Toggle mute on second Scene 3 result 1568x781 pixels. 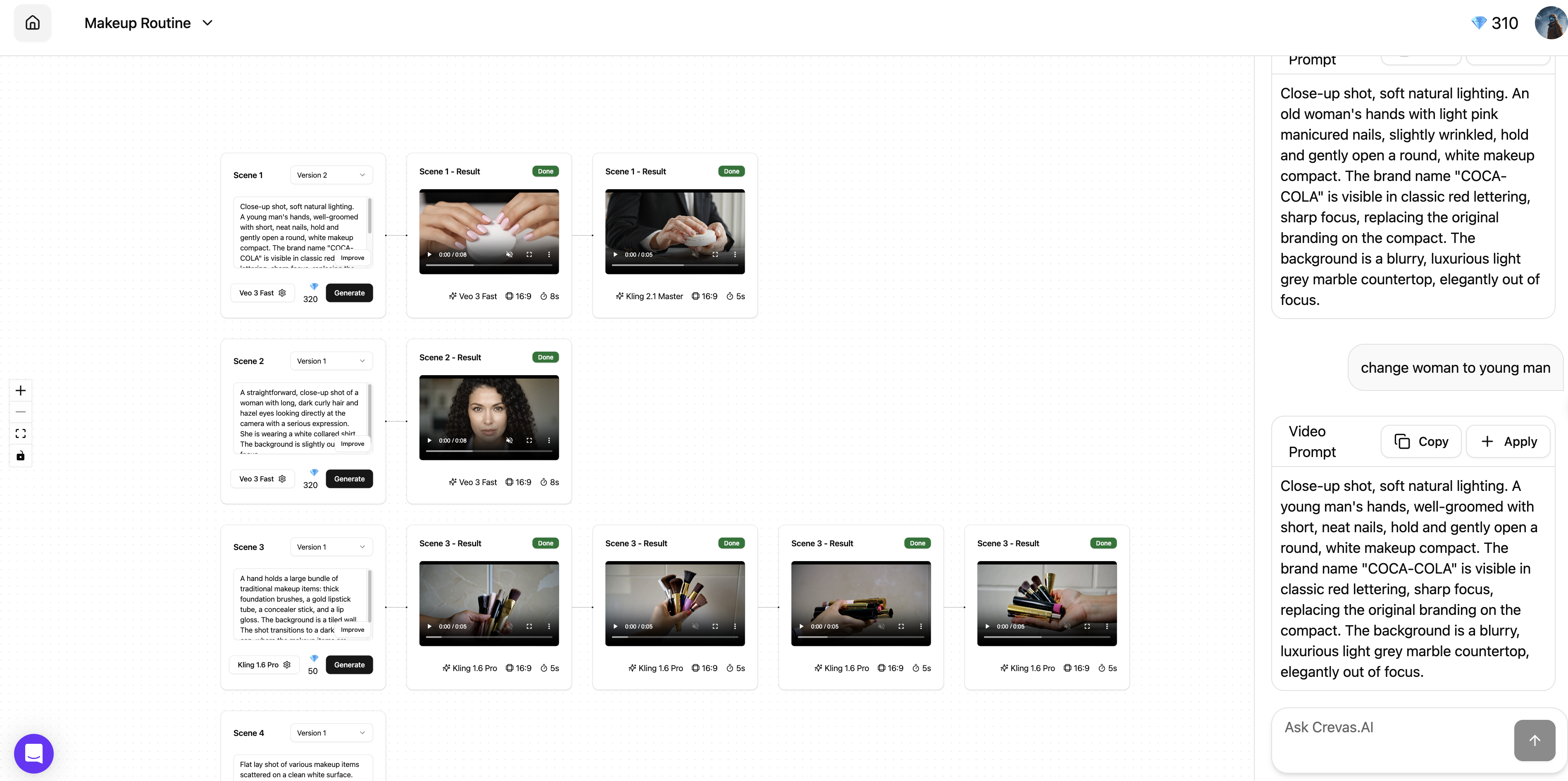(x=695, y=626)
